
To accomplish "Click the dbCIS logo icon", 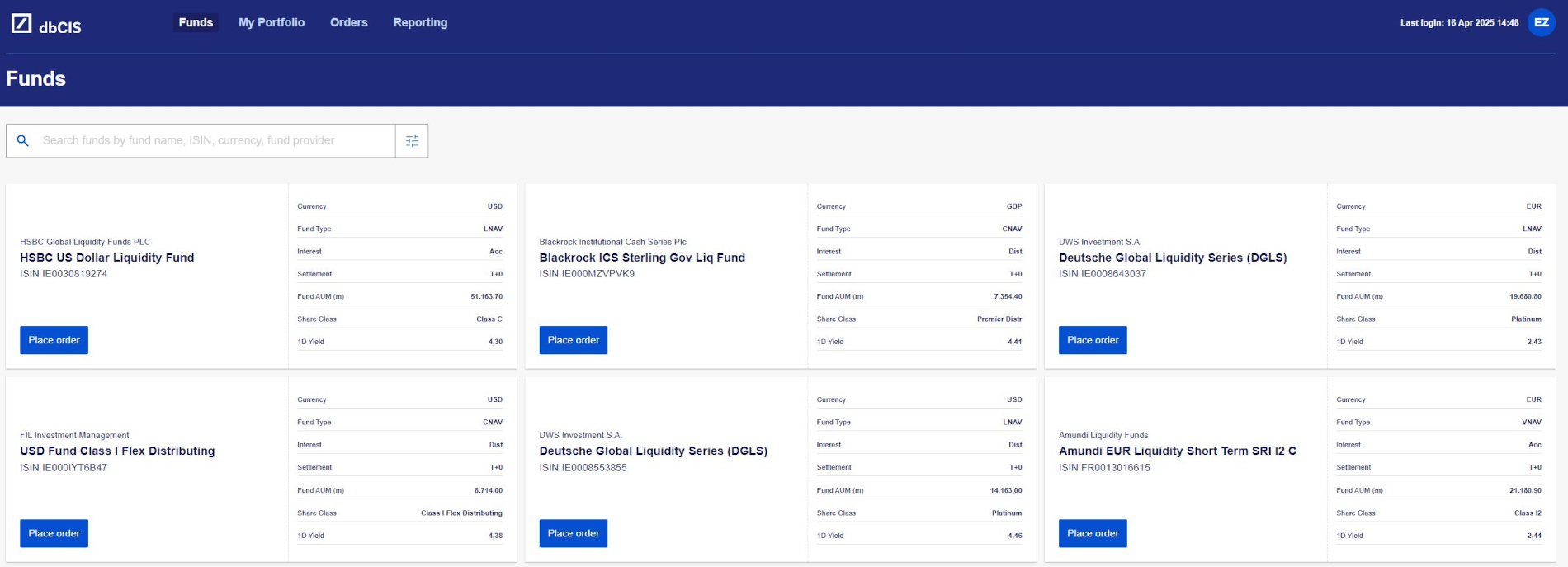I will click(21, 23).
